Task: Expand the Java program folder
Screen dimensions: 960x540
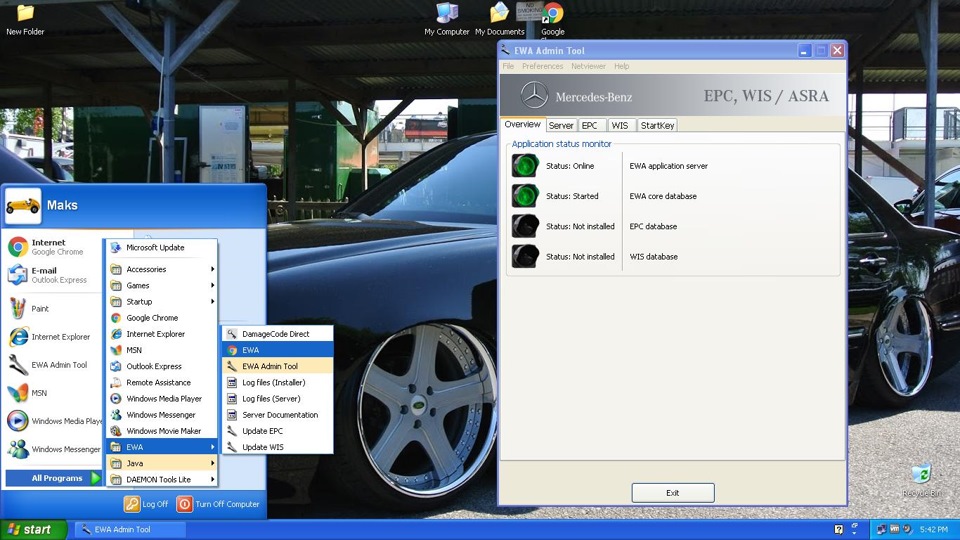Action: 162,463
